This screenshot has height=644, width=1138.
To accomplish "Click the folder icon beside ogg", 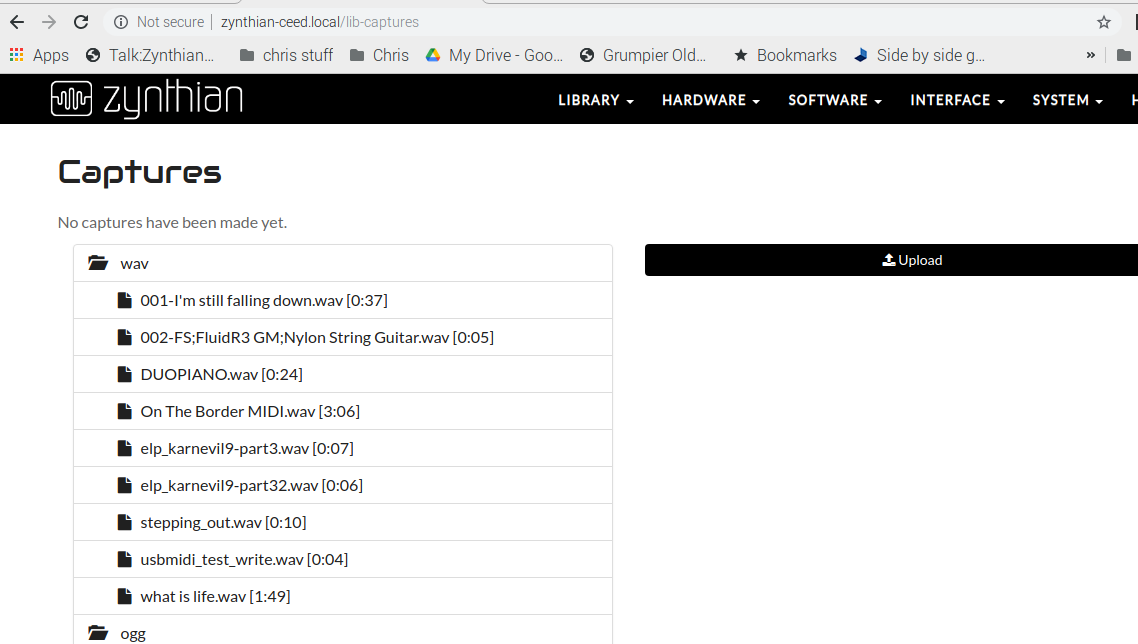I will click(x=97, y=632).
